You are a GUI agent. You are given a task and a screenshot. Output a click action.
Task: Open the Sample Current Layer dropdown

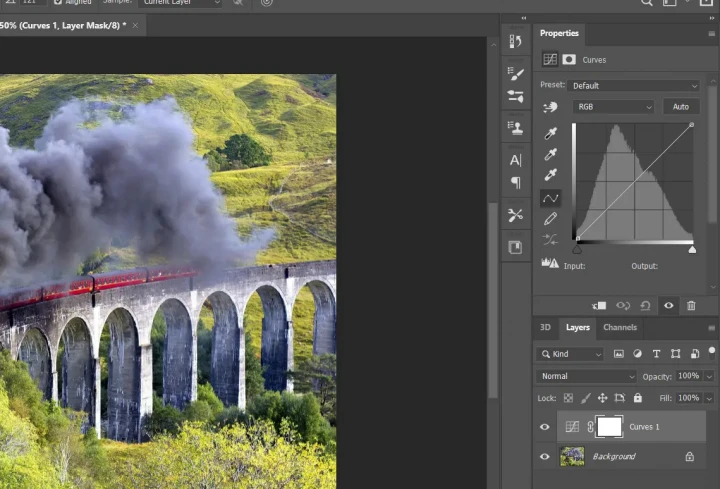180,3
